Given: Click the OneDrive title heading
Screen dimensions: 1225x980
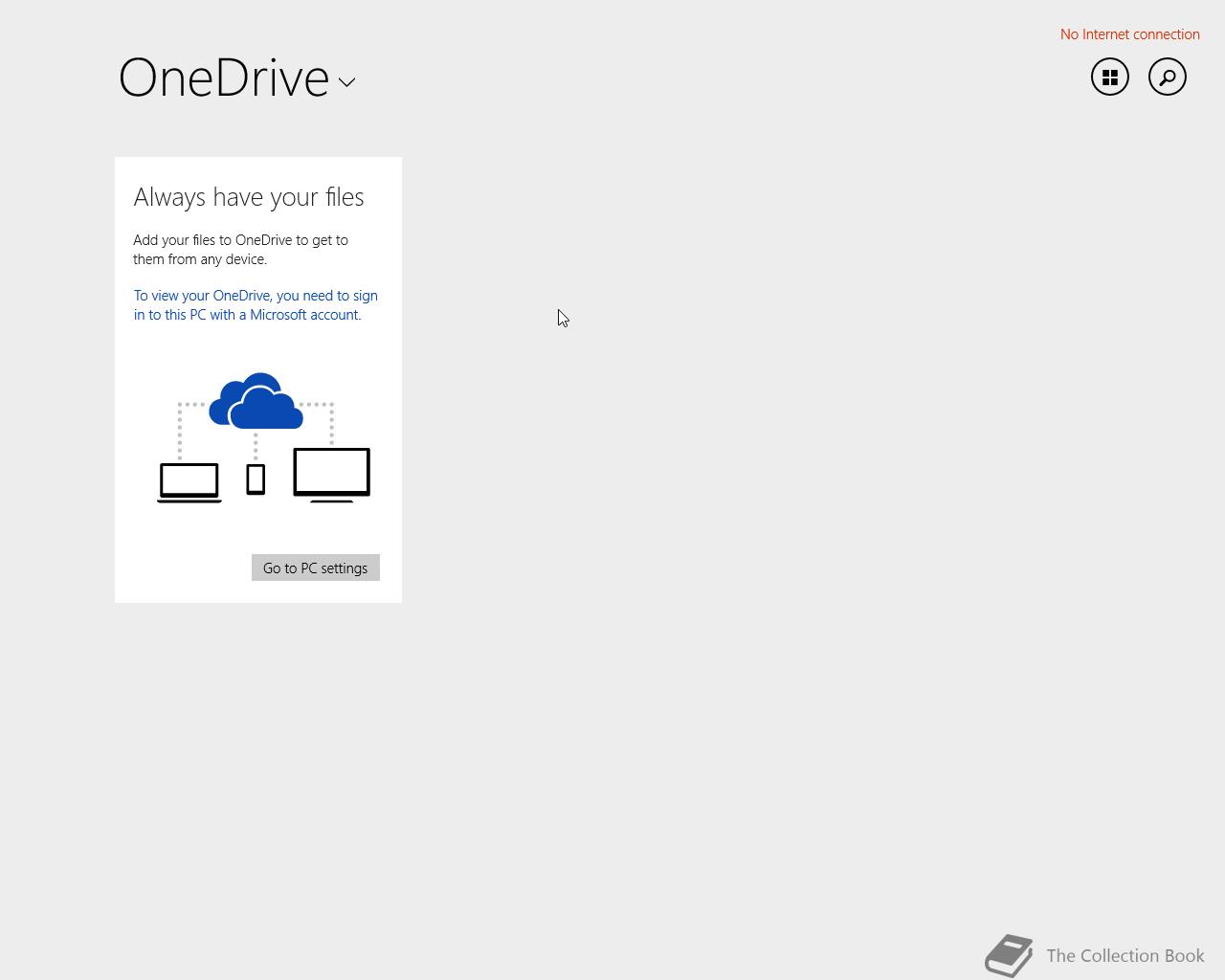Looking at the screenshot, I should tap(224, 78).
